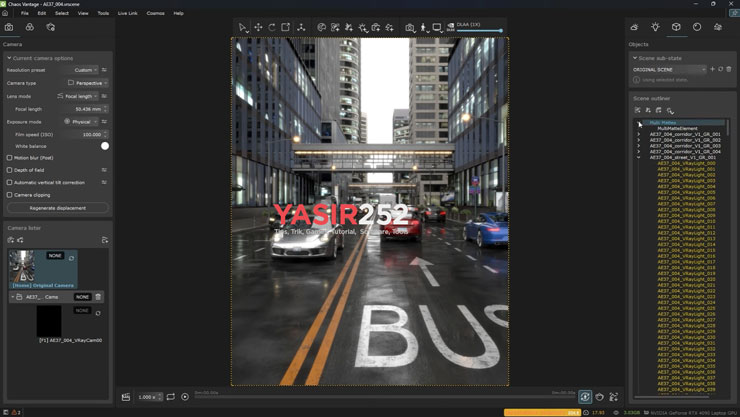The image size is (740, 417).
Task: Click the NVIDIA DLSS icon
Action: click(x=451, y=27)
